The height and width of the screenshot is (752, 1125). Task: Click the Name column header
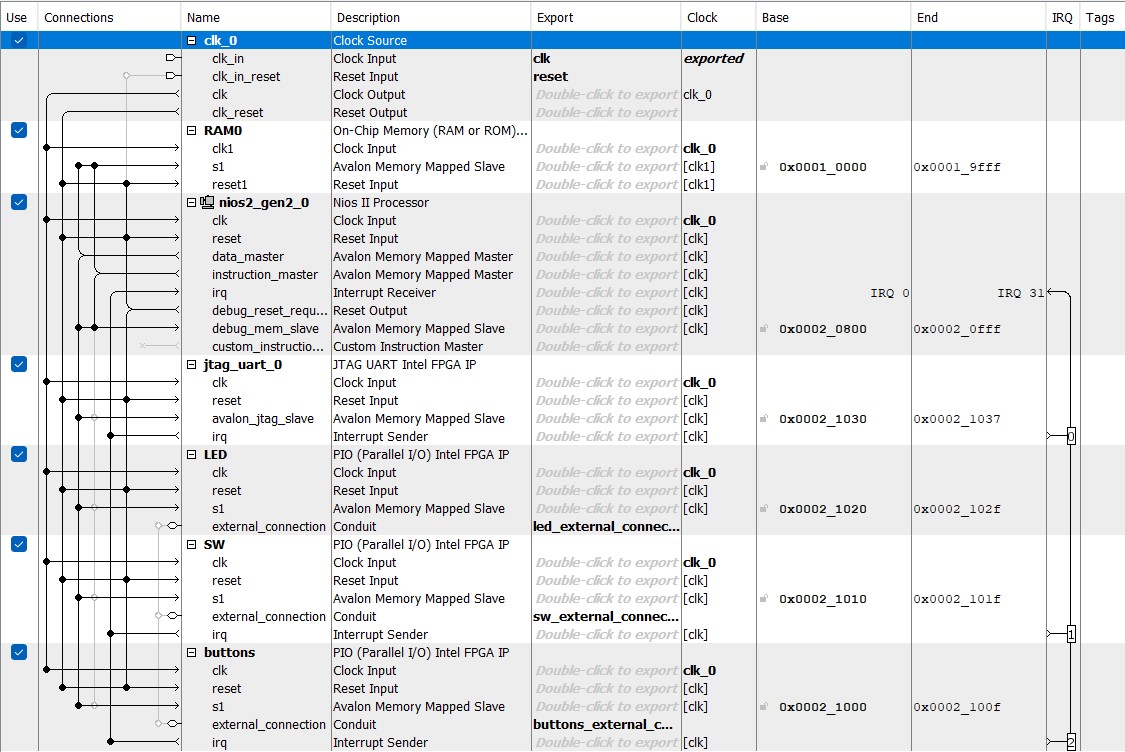[255, 17]
